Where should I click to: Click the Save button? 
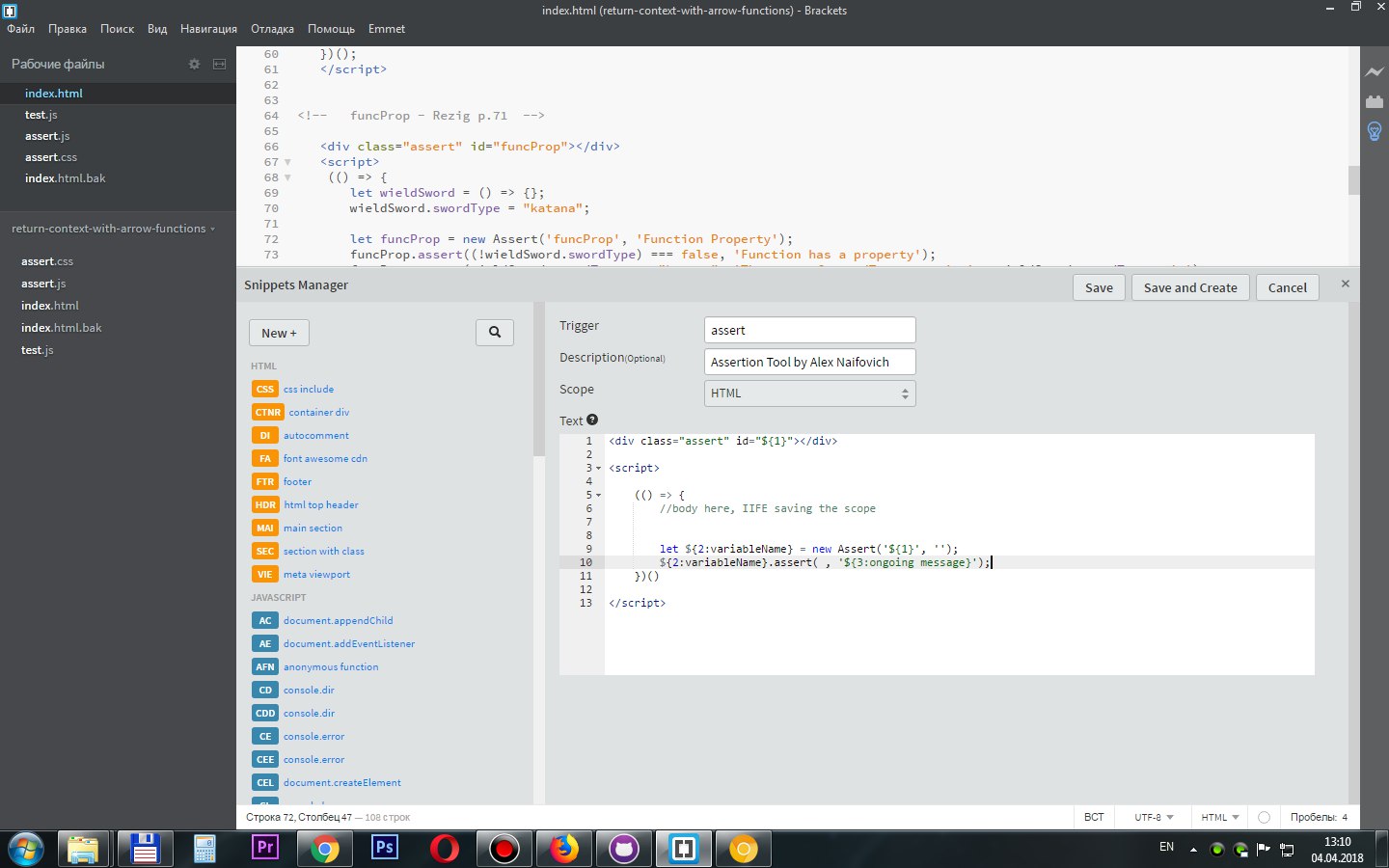[1099, 287]
